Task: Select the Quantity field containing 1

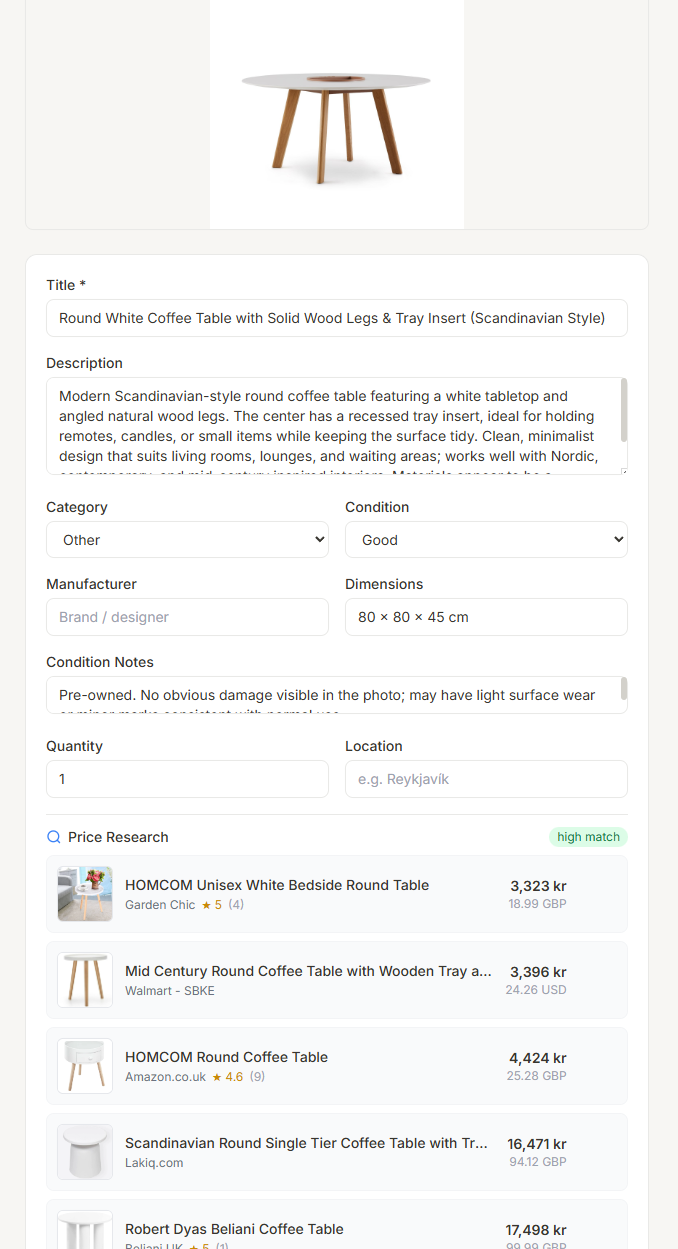Action: click(x=187, y=779)
